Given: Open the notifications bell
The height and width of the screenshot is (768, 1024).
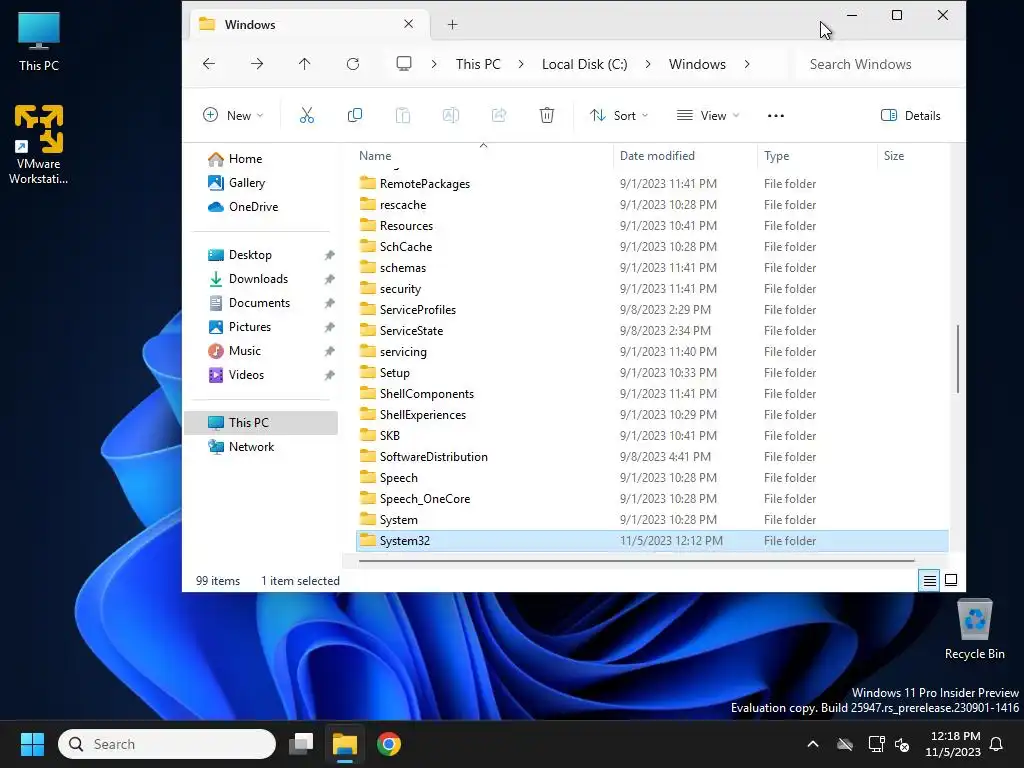Looking at the screenshot, I should click(997, 744).
